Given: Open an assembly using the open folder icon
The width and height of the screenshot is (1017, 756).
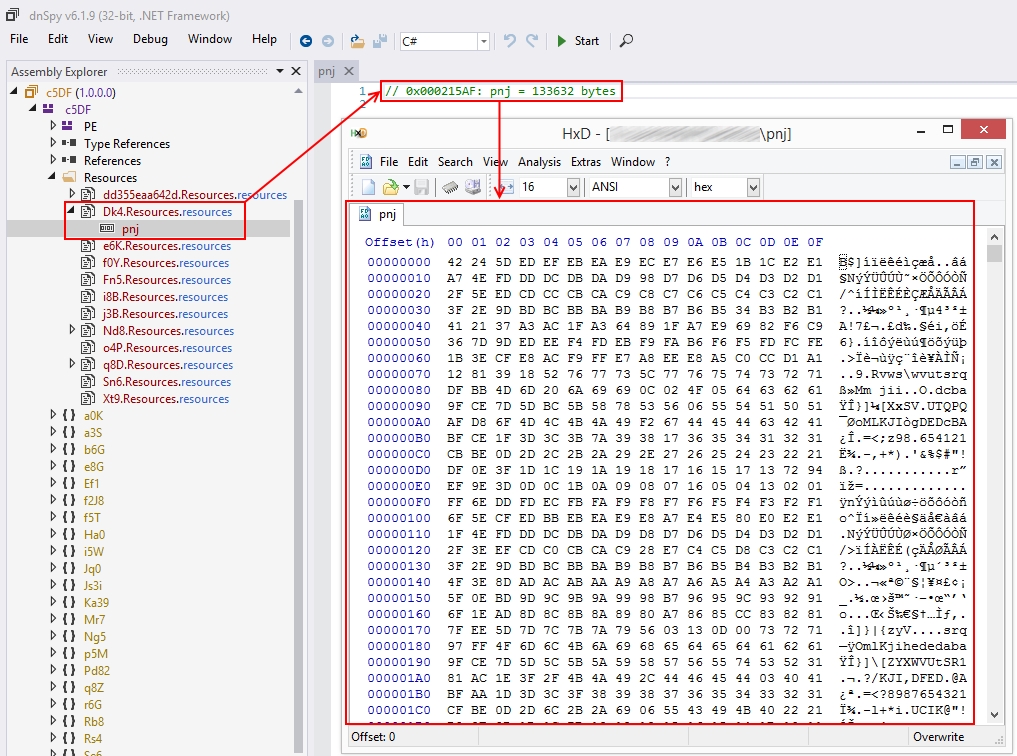Looking at the screenshot, I should [356, 41].
